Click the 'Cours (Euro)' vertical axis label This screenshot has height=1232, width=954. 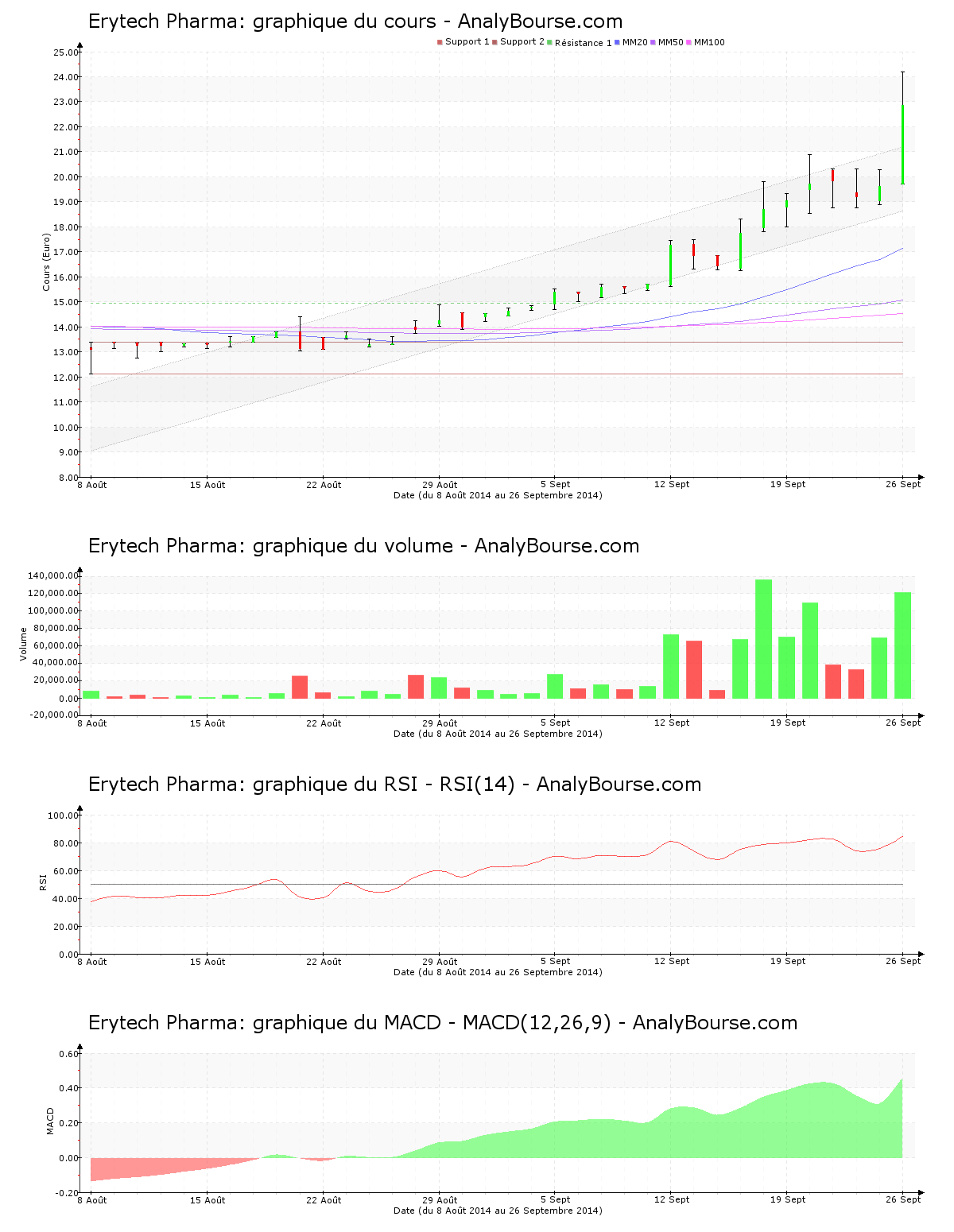point(47,262)
